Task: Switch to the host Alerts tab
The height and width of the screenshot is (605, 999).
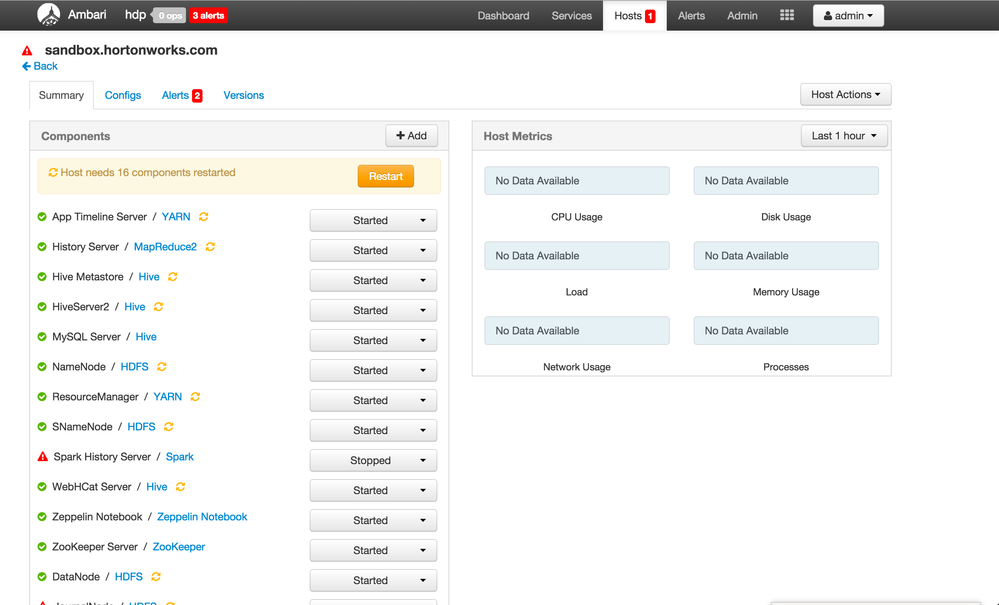Action: pos(182,95)
